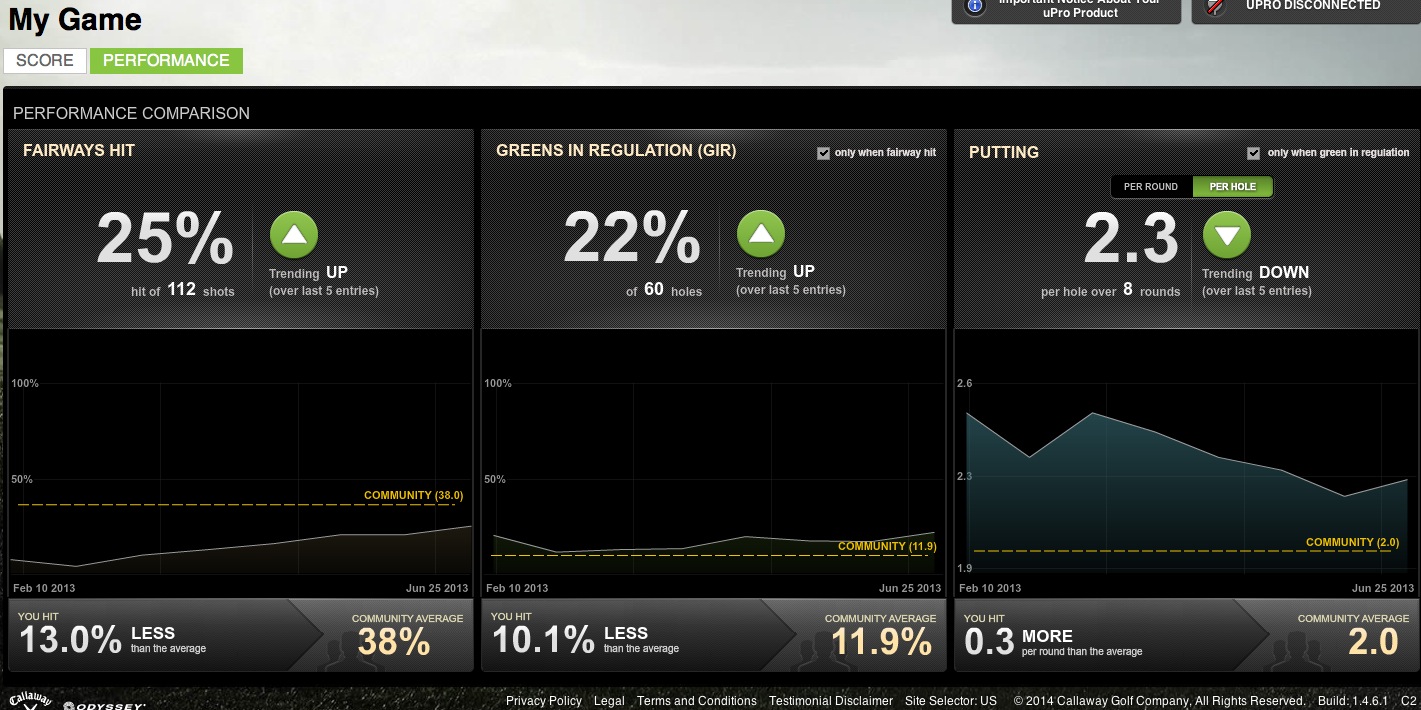
Task: Click the info icon on uPro notice
Action: 974,6
